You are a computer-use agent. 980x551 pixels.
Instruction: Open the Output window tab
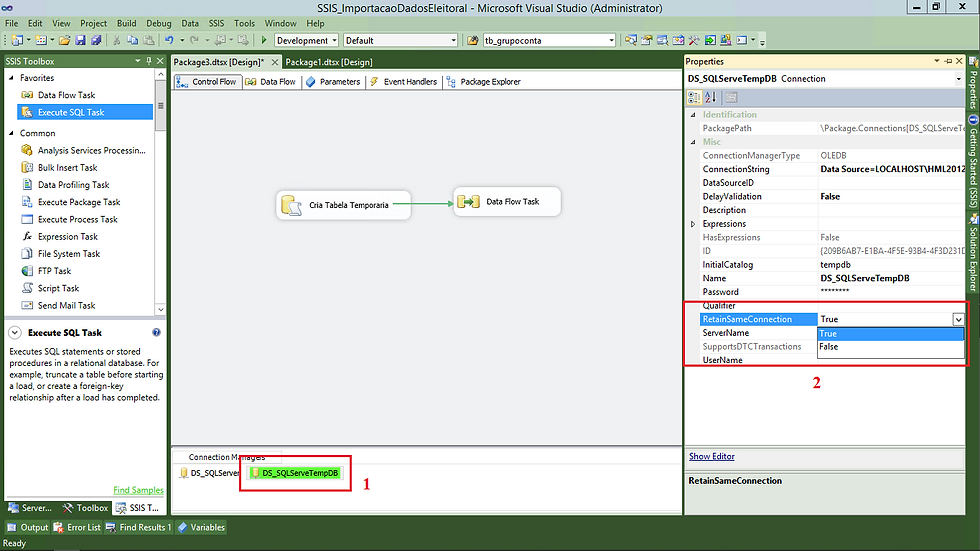coord(28,527)
